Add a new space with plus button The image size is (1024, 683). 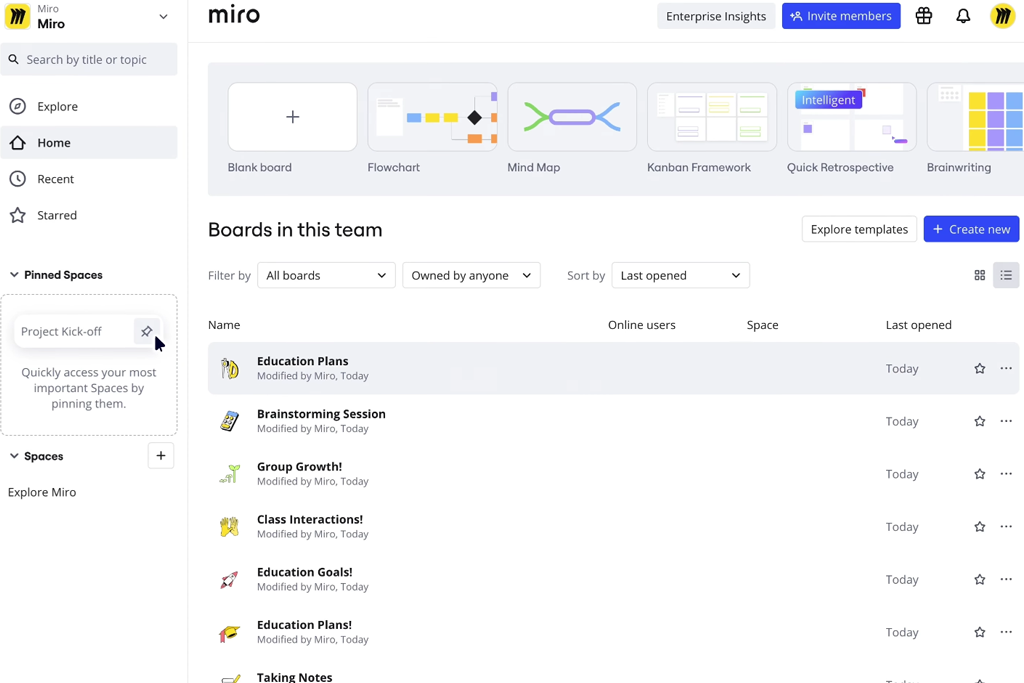pyautogui.click(x=161, y=456)
